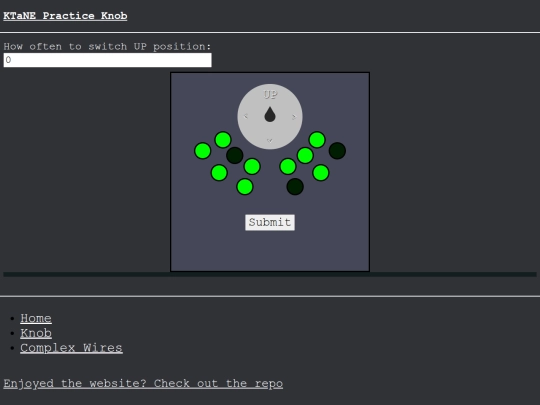Click the 'How often to switch UP position:' label
This screenshot has width=540, height=405.
pyautogui.click(x=107, y=46)
